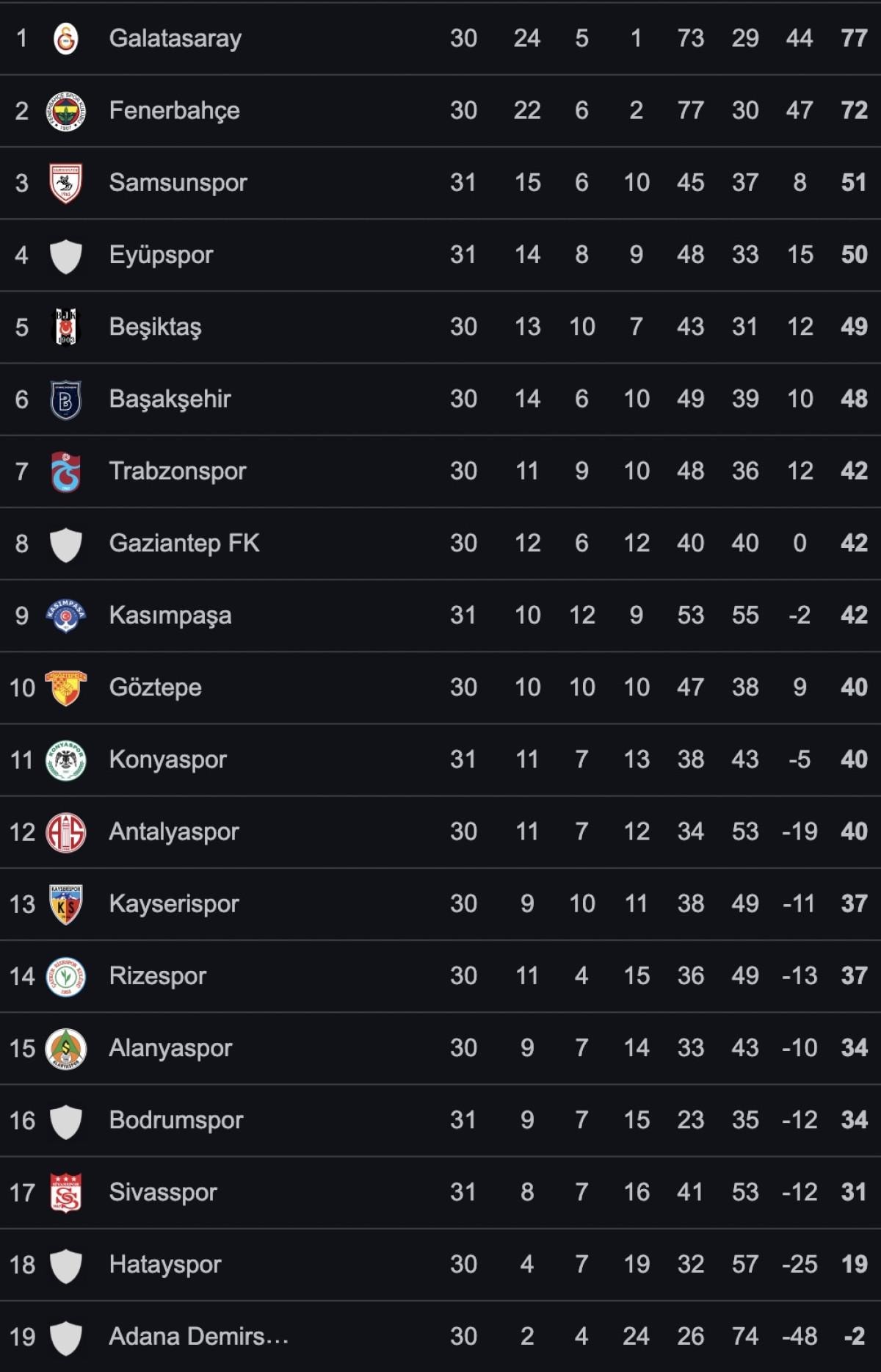Open the Gaziantep FK team page
881x1372 pixels.
click(x=184, y=544)
